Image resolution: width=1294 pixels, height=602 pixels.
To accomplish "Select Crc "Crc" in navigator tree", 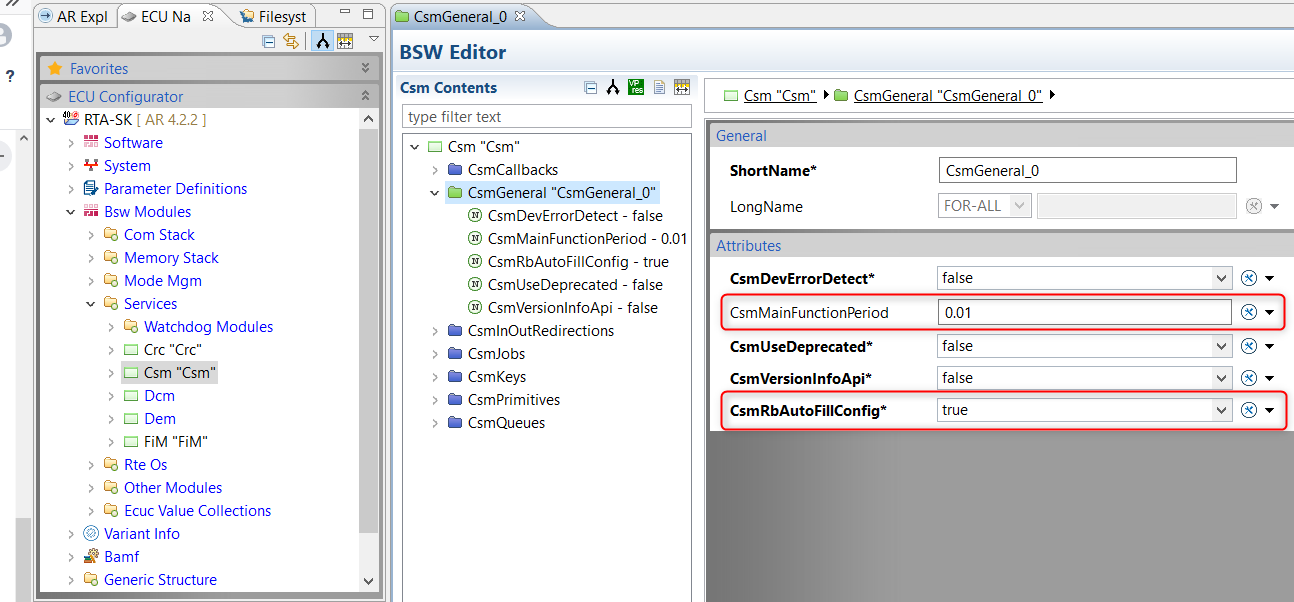I will 173,350.
